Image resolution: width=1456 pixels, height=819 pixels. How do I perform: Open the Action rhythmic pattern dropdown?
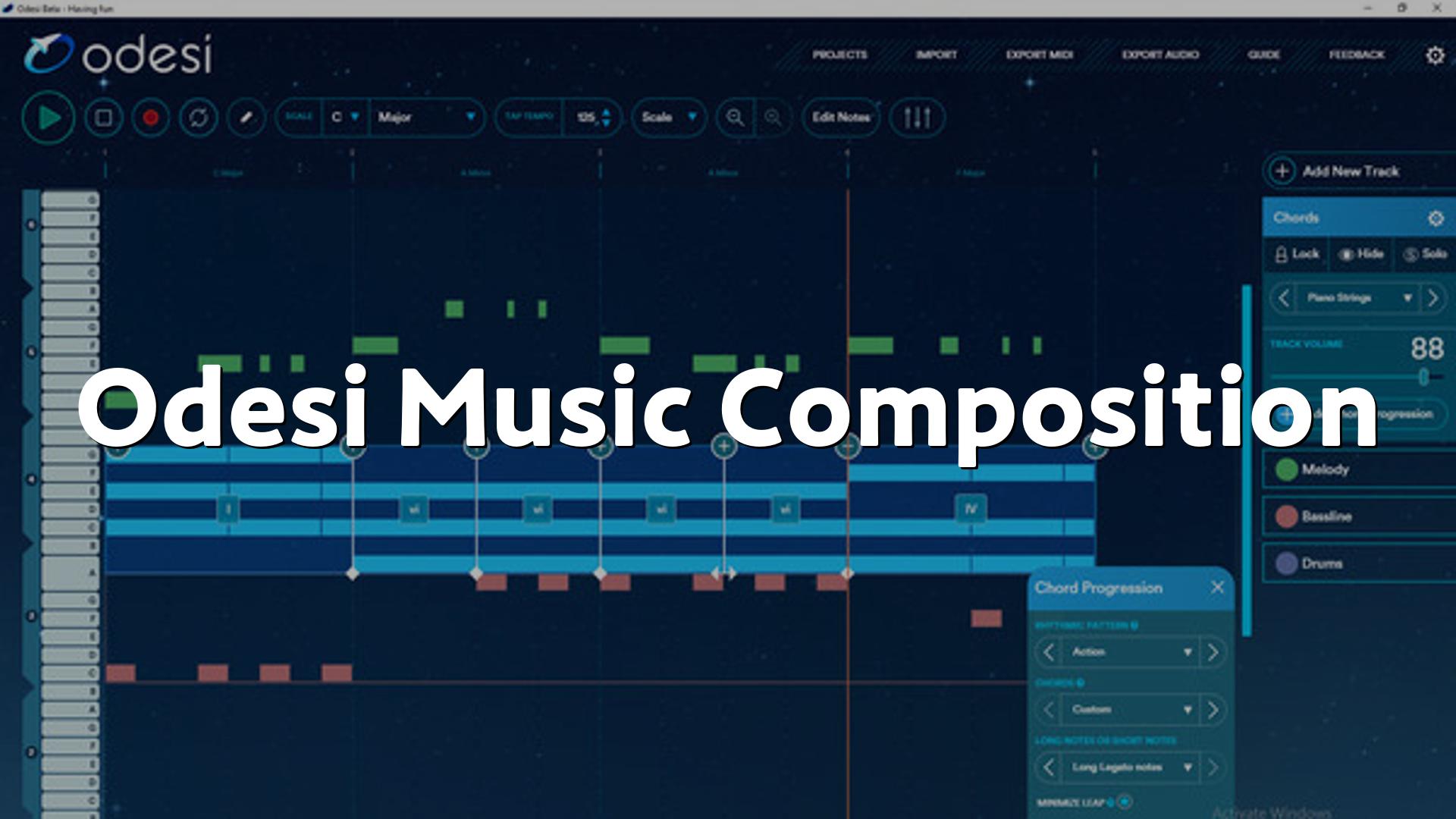(1129, 652)
